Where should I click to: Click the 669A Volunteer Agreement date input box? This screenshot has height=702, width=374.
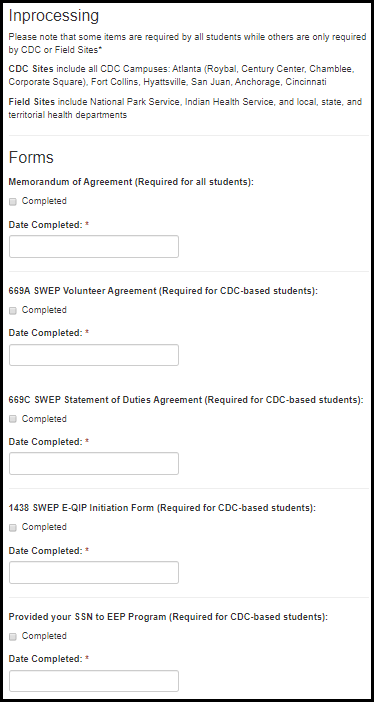point(94,355)
